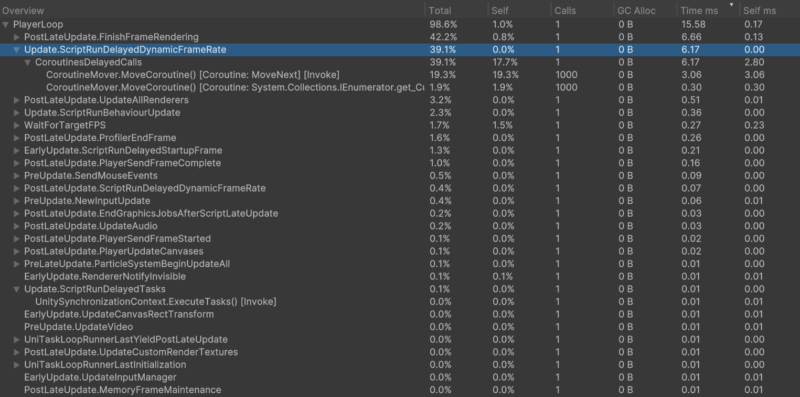Expand PreUpdate.SendMouseEvents arrow
Screen dimensions: 800x397
[x=16, y=176]
